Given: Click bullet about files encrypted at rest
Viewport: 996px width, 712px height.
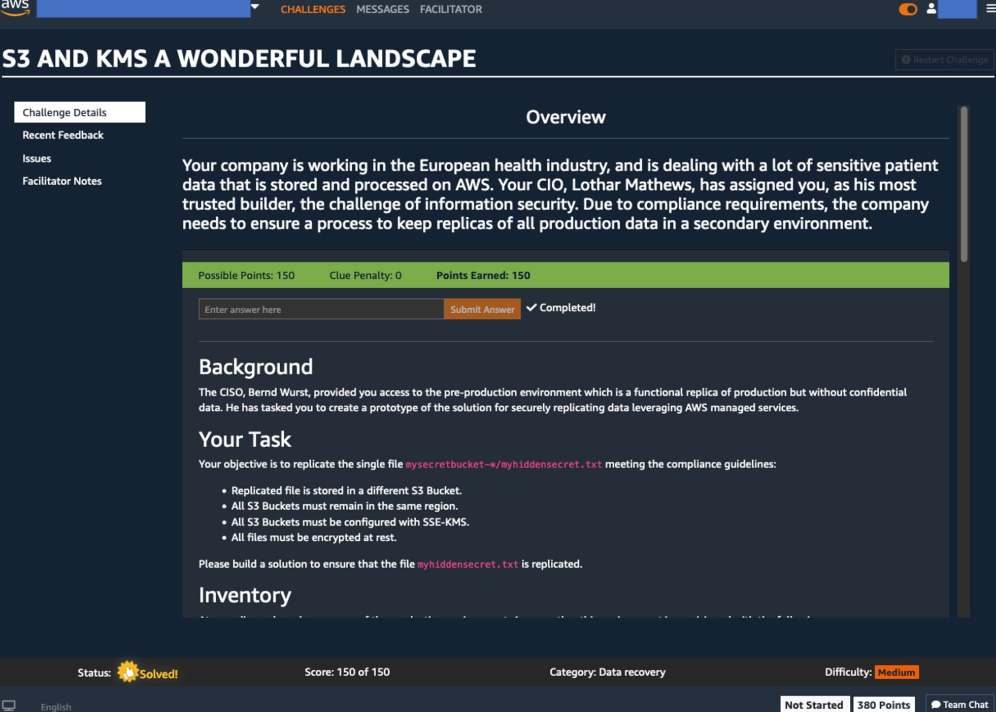Looking at the screenshot, I should pyautogui.click(x=314, y=537).
